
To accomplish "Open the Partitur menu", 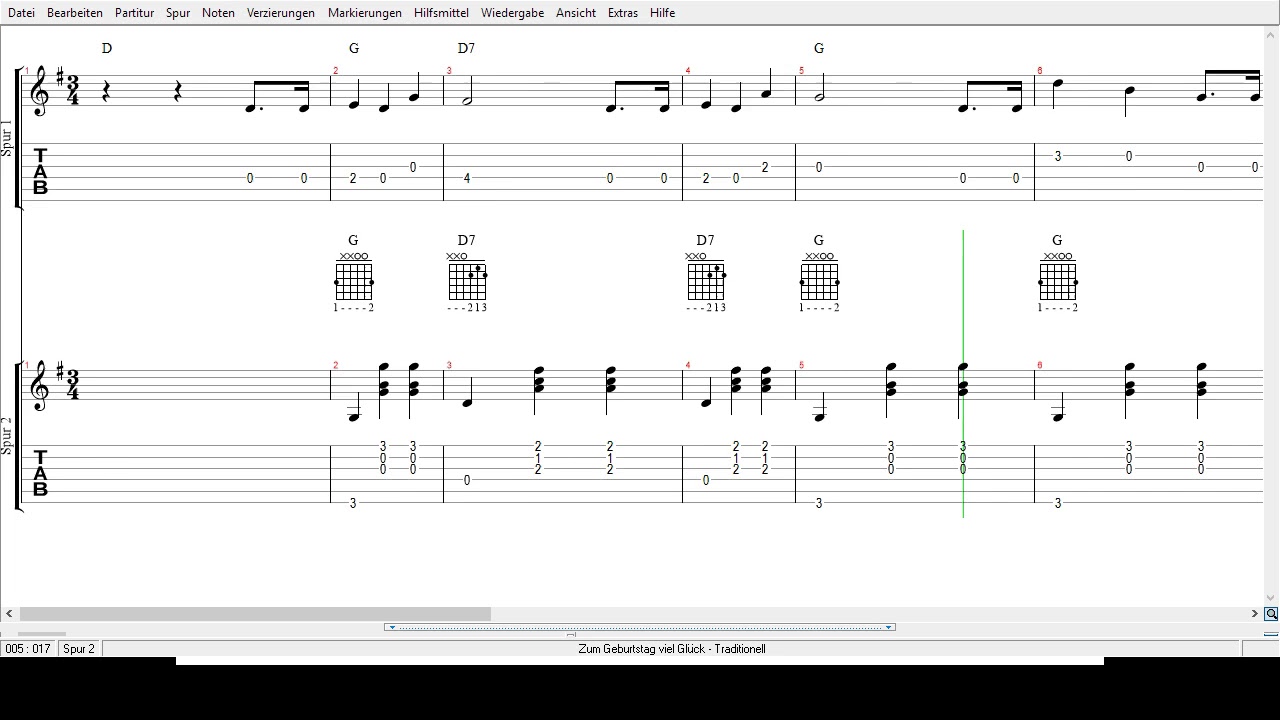I will [134, 13].
